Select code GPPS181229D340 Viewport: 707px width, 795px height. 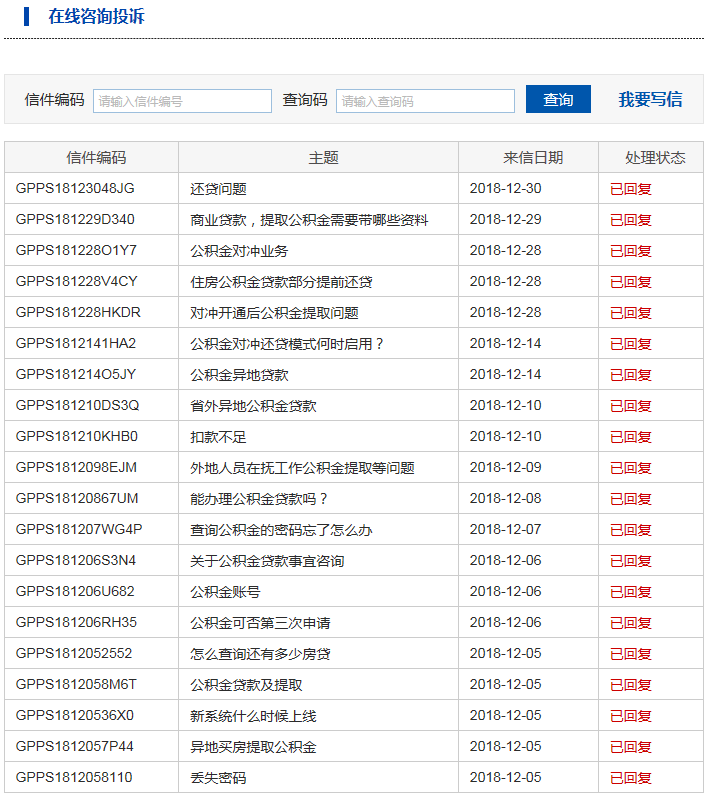point(75,219)
